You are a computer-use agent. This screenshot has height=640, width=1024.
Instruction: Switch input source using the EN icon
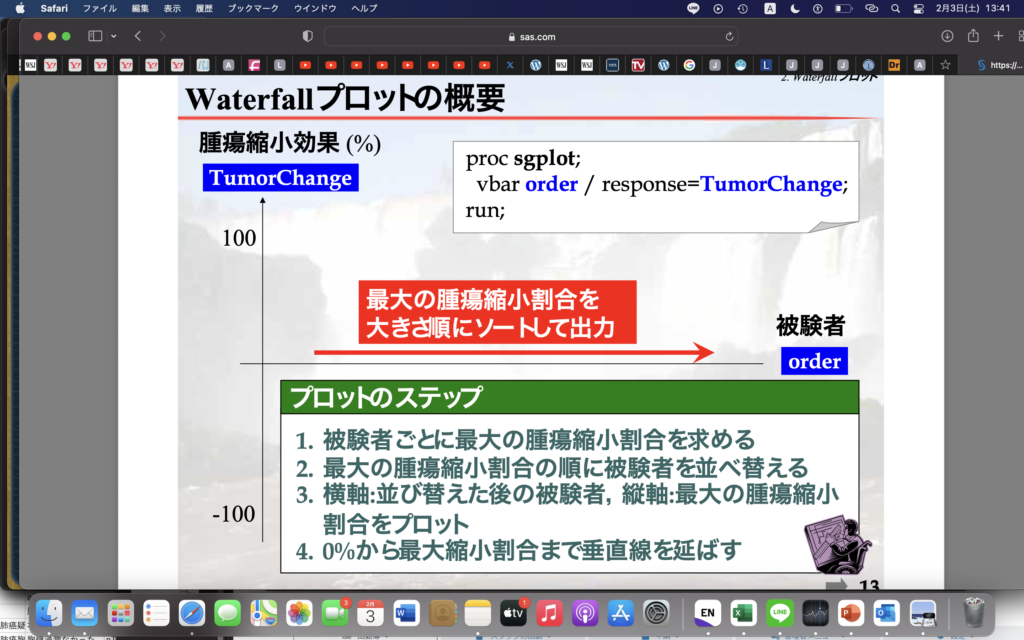click(x=706, y=615)
